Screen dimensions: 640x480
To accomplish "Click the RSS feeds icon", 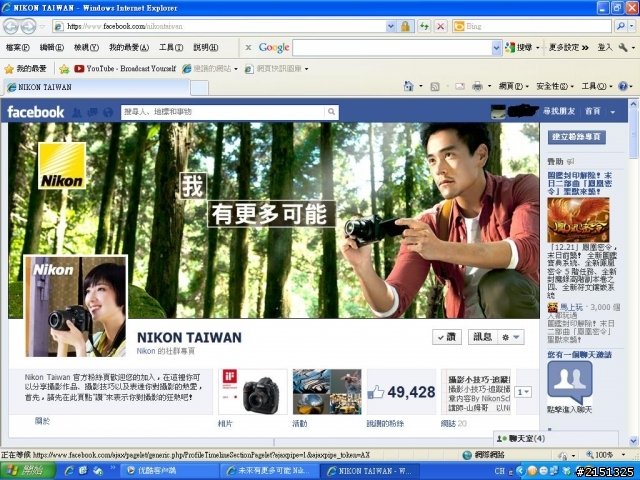I will 435,86.
